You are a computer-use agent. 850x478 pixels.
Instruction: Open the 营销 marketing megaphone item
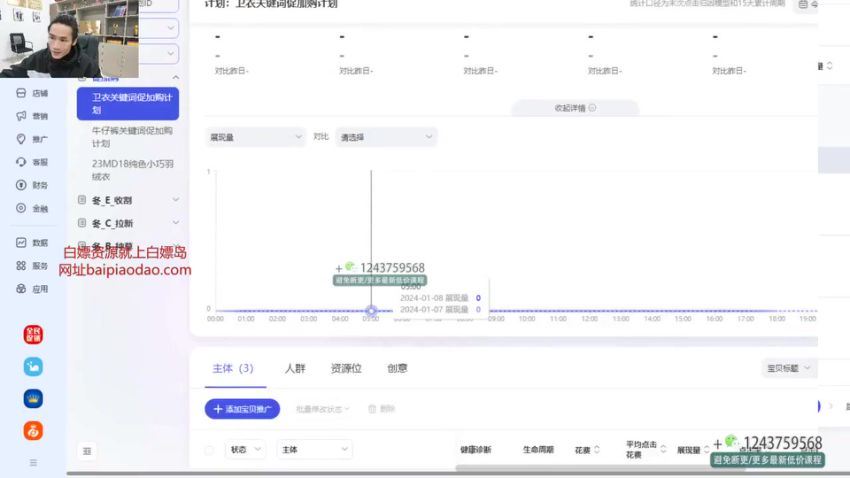(32, 116)
